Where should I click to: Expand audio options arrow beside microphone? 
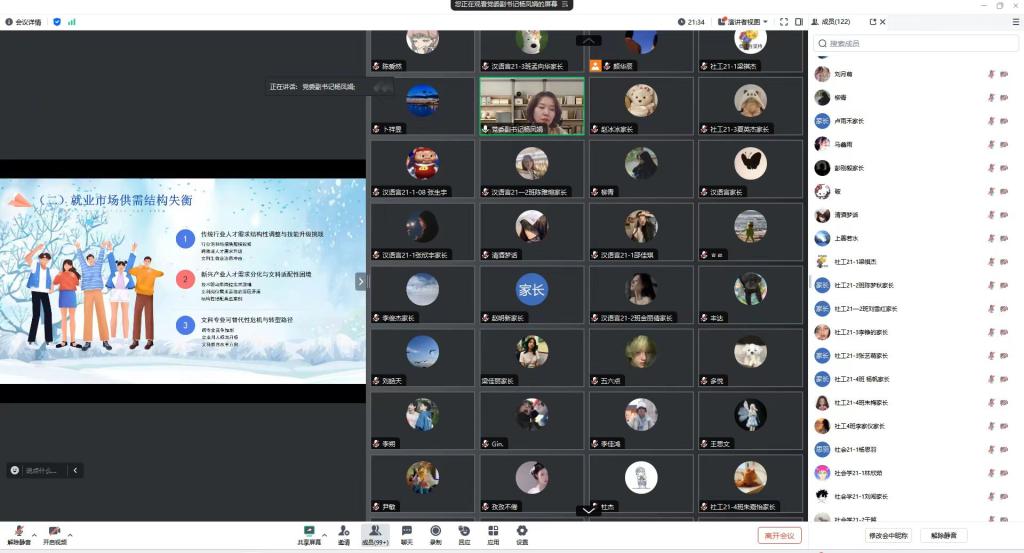point(34,532)
